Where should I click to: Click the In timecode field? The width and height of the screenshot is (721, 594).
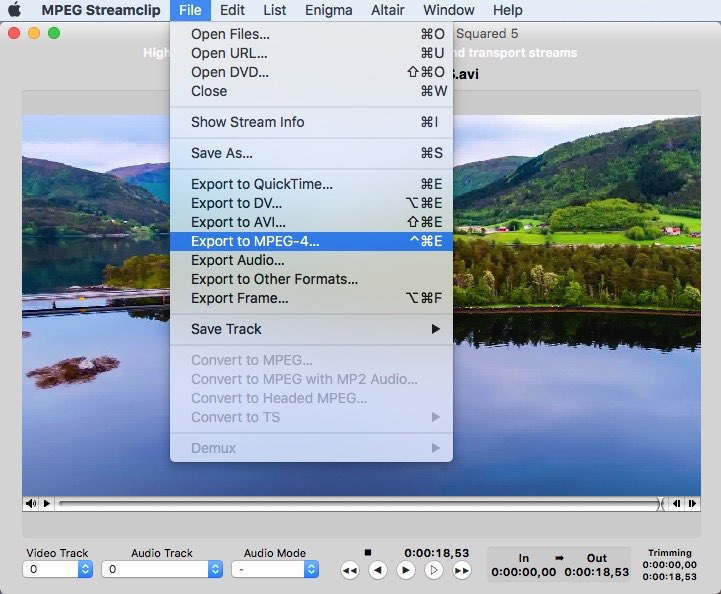coord(524,573)
